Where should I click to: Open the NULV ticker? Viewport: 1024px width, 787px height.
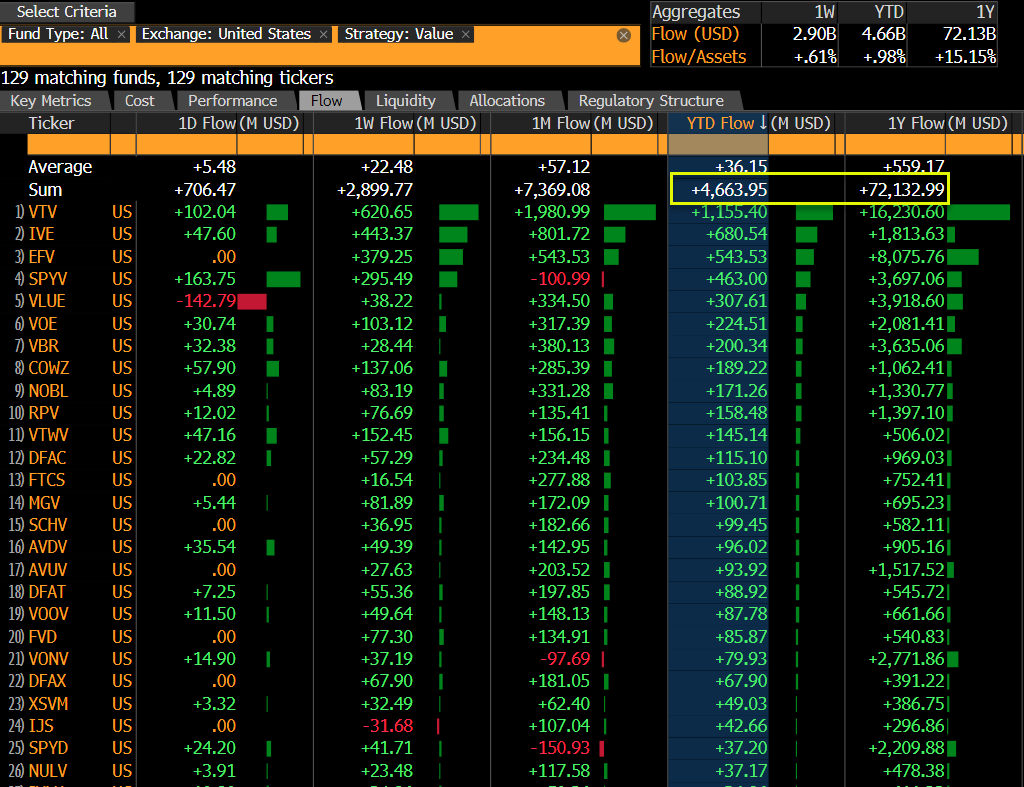pos(48,771)
